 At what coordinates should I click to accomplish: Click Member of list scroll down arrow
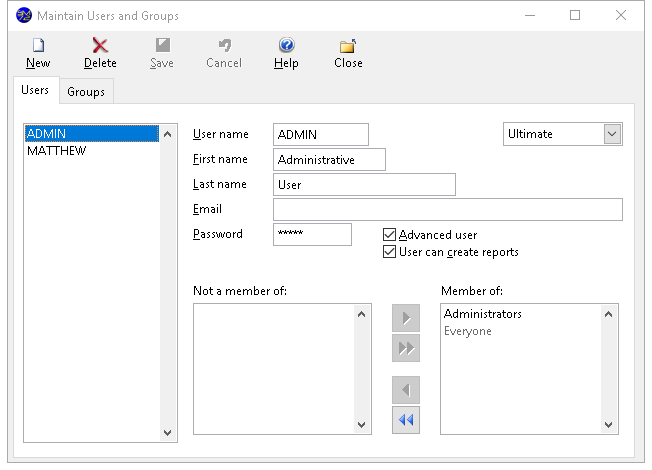click(608, 425)
